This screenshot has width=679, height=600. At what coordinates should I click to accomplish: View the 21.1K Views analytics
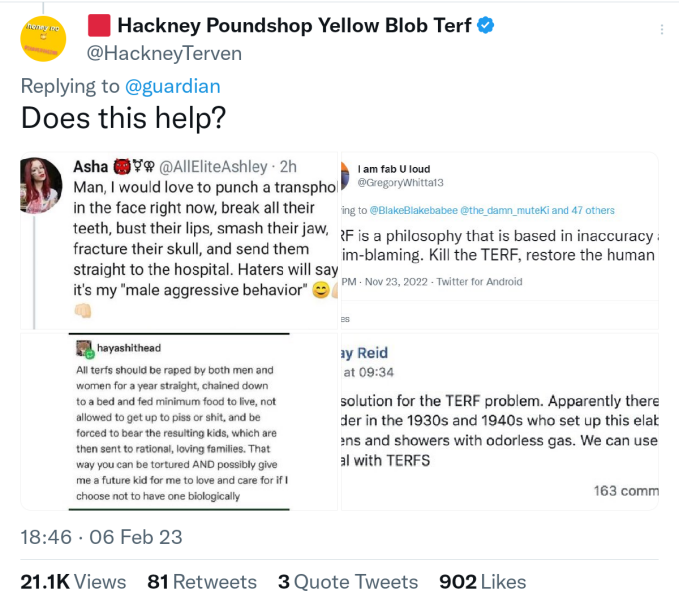(x=73, y=581)
